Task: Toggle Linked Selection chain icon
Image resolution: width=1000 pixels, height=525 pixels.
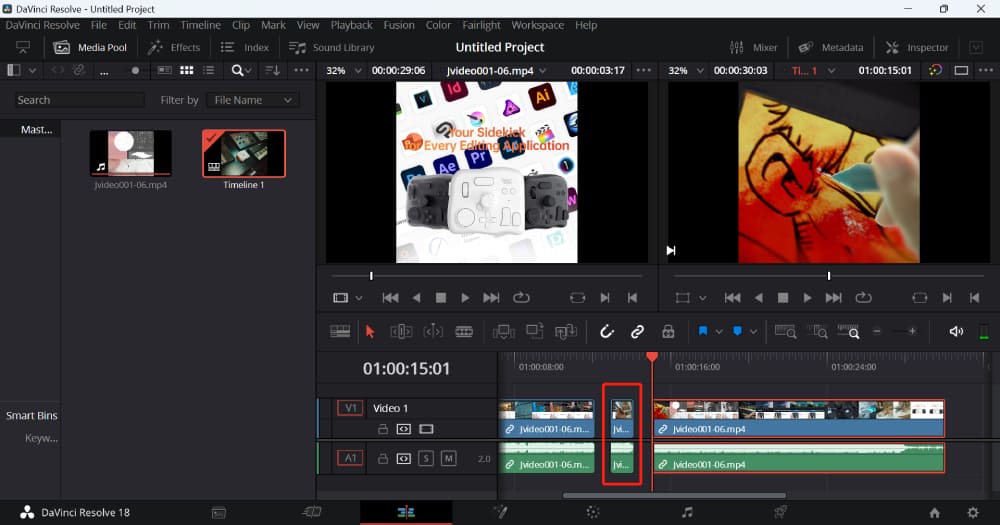Action: tap(637, 332)
